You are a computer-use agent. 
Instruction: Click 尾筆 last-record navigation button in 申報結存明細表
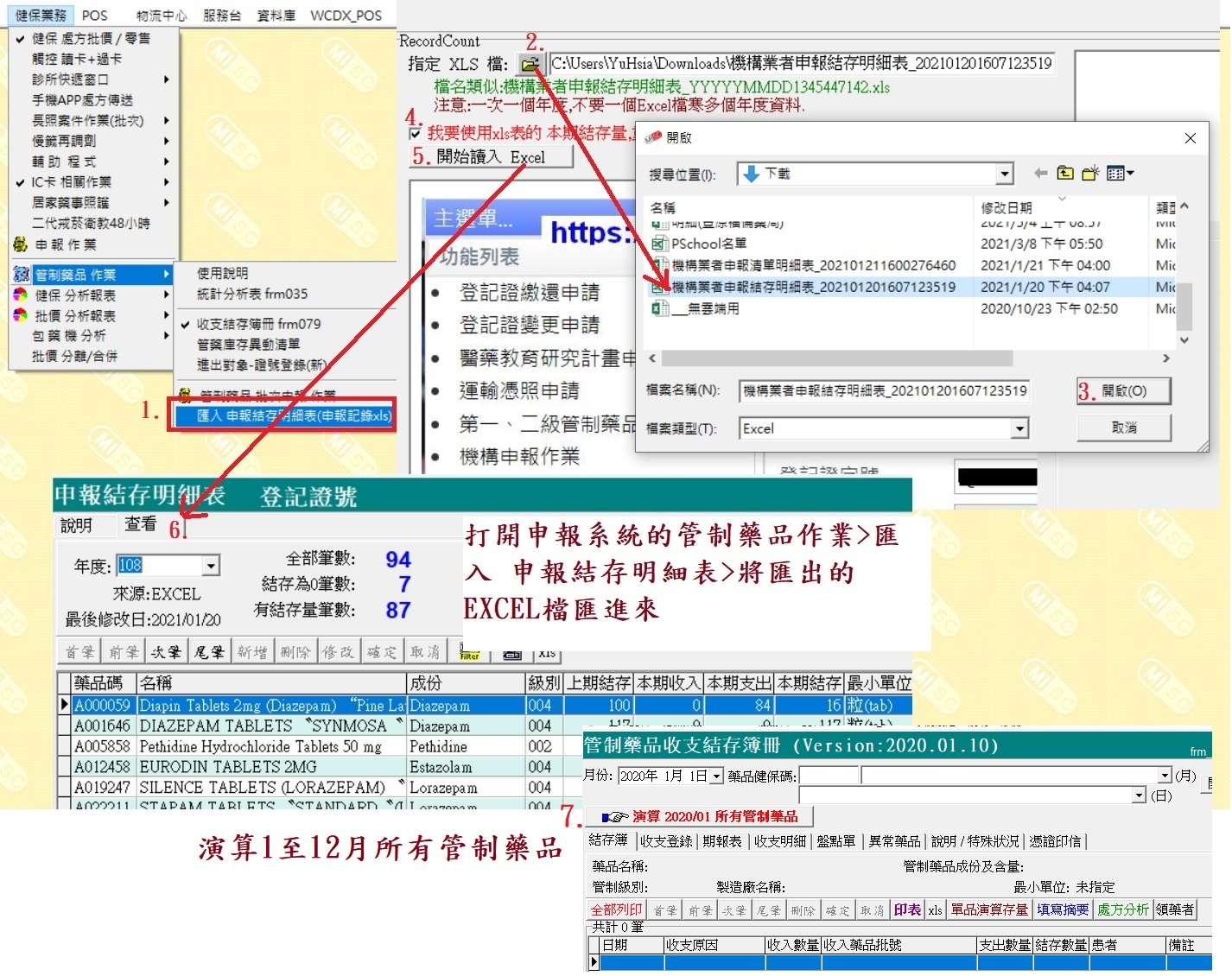click(x=209, y=652)
